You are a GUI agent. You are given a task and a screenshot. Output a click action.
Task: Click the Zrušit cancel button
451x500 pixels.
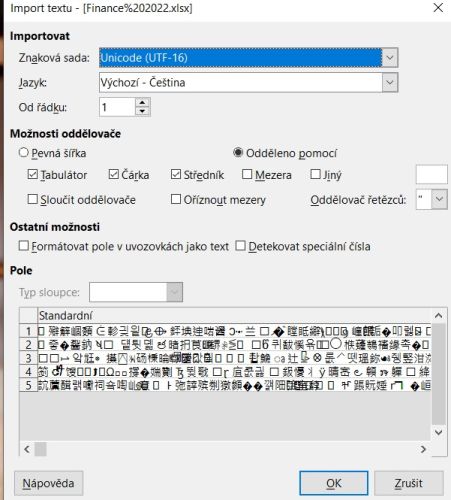[409, 483]
